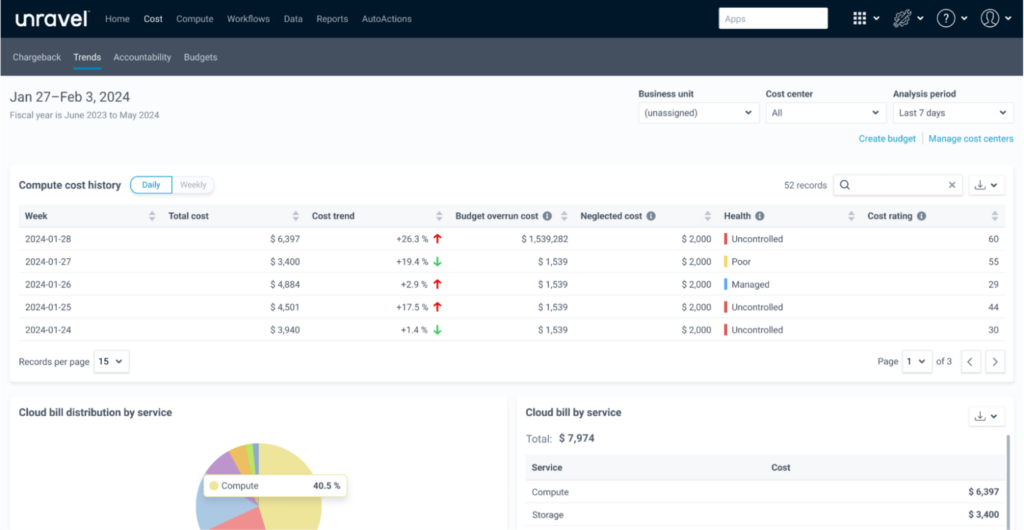Viewport: 1024px width, 530px height.
Task: Click the Compute legend dot in tooltip
Action: coord(214,486)
